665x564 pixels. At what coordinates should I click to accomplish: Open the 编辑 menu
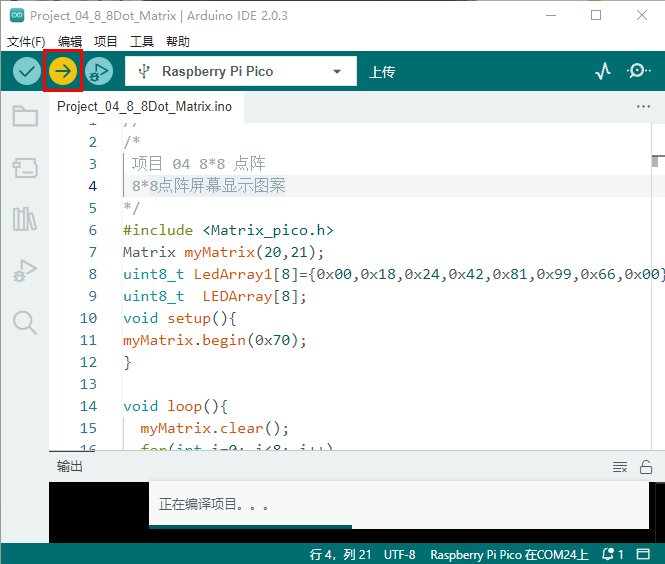[70, 42]
